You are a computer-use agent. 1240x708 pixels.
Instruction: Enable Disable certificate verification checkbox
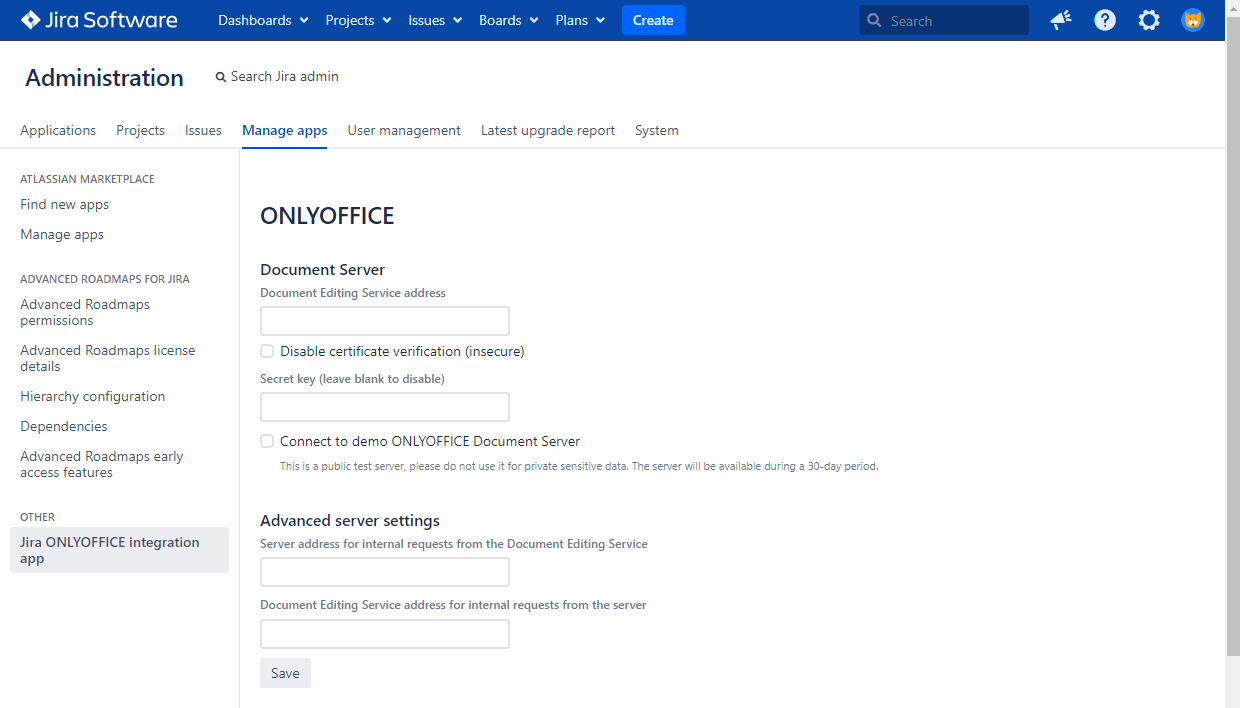pyautogui.click(x=267, y=351)
